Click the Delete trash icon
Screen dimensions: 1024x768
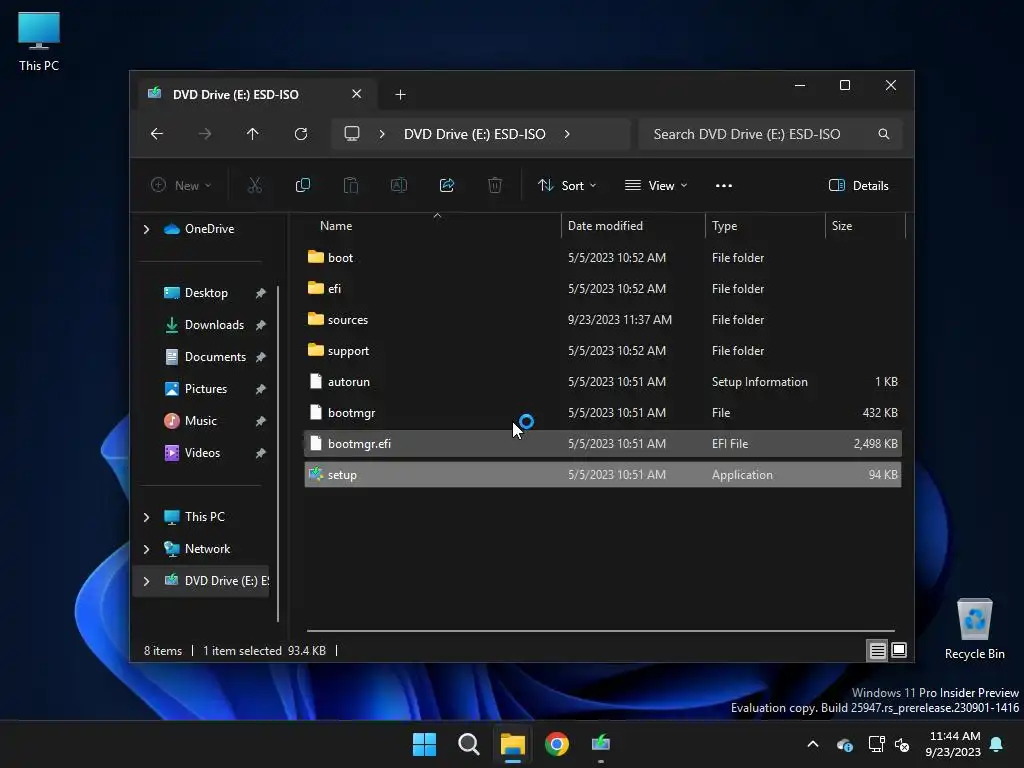(x=495, y=185)
